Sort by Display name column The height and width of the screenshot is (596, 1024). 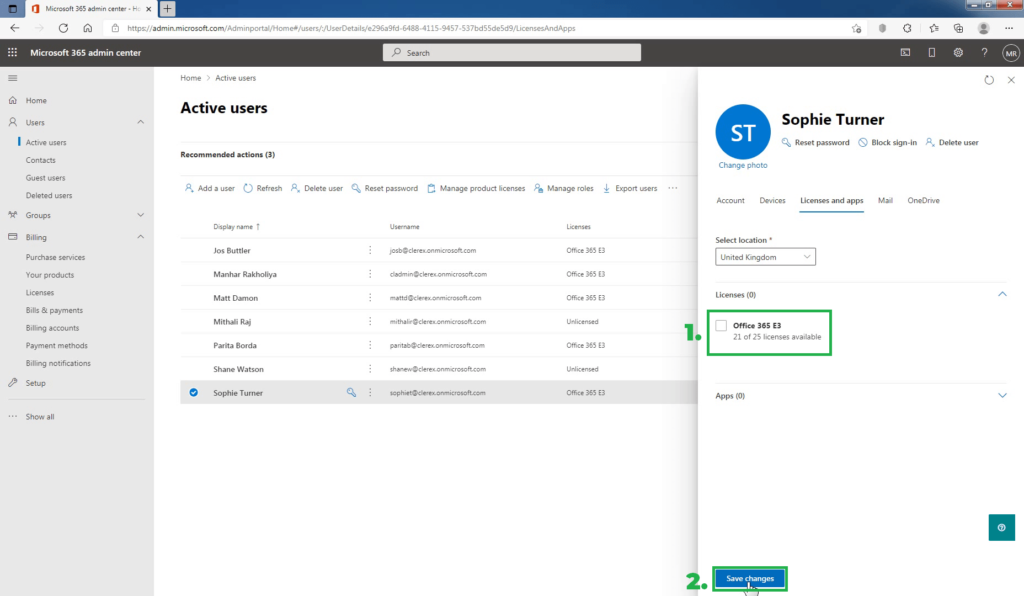click(x=236, y=227)
